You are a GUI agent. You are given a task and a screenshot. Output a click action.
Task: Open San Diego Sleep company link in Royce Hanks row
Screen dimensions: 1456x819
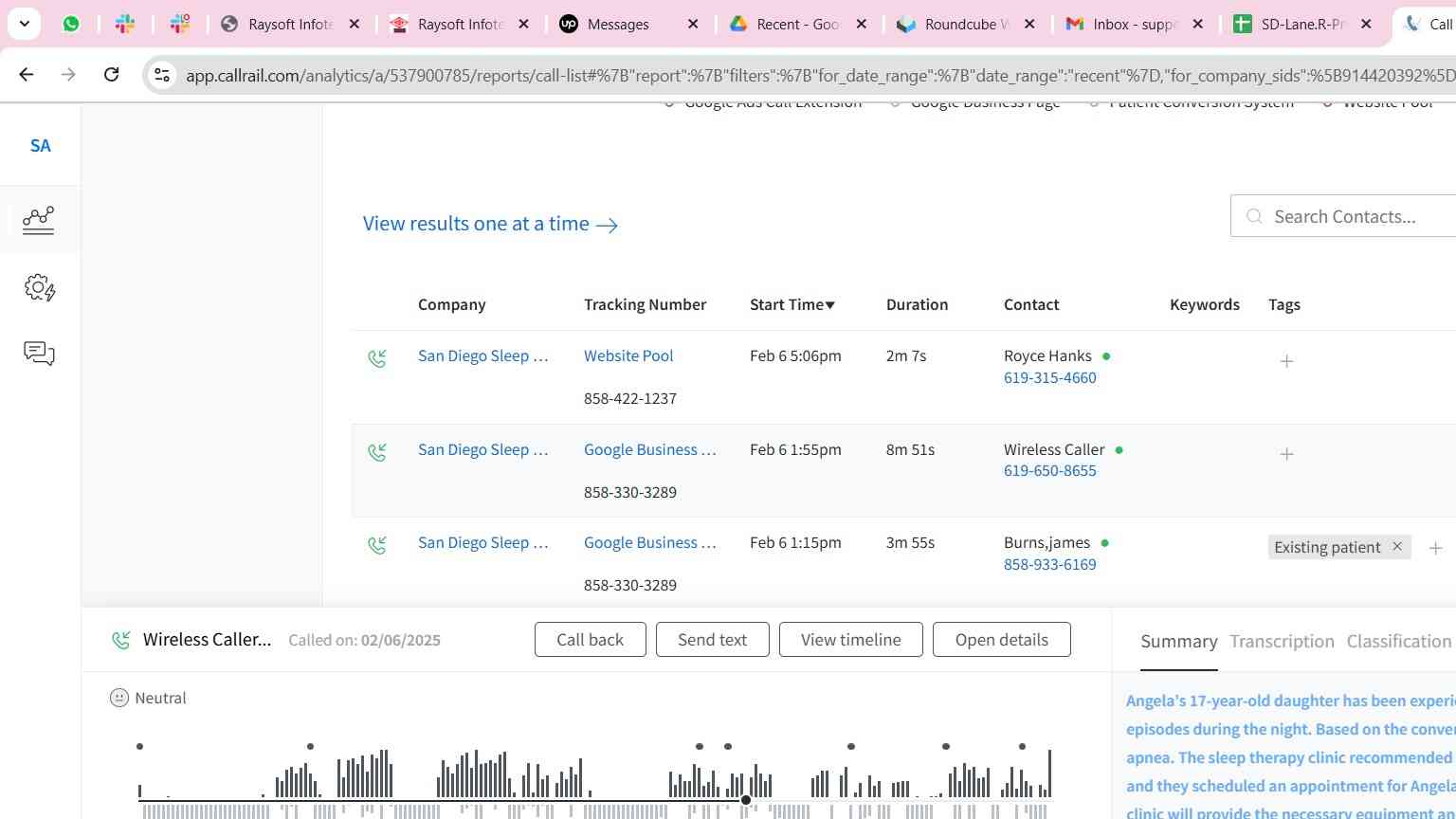click(x=483, y=356)
